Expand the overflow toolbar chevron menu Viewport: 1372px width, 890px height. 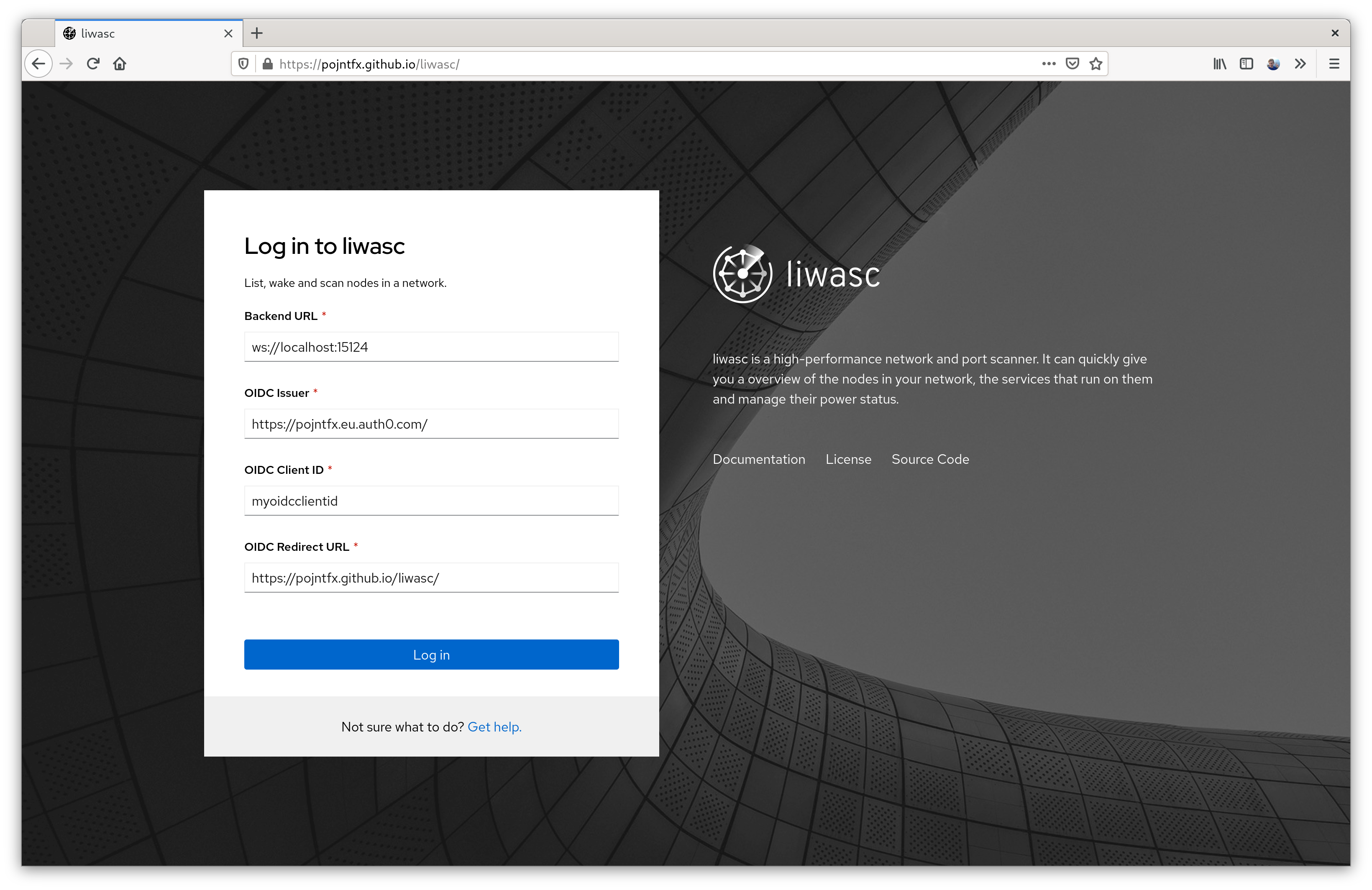pyautogui.click(x=1300, y=64)
